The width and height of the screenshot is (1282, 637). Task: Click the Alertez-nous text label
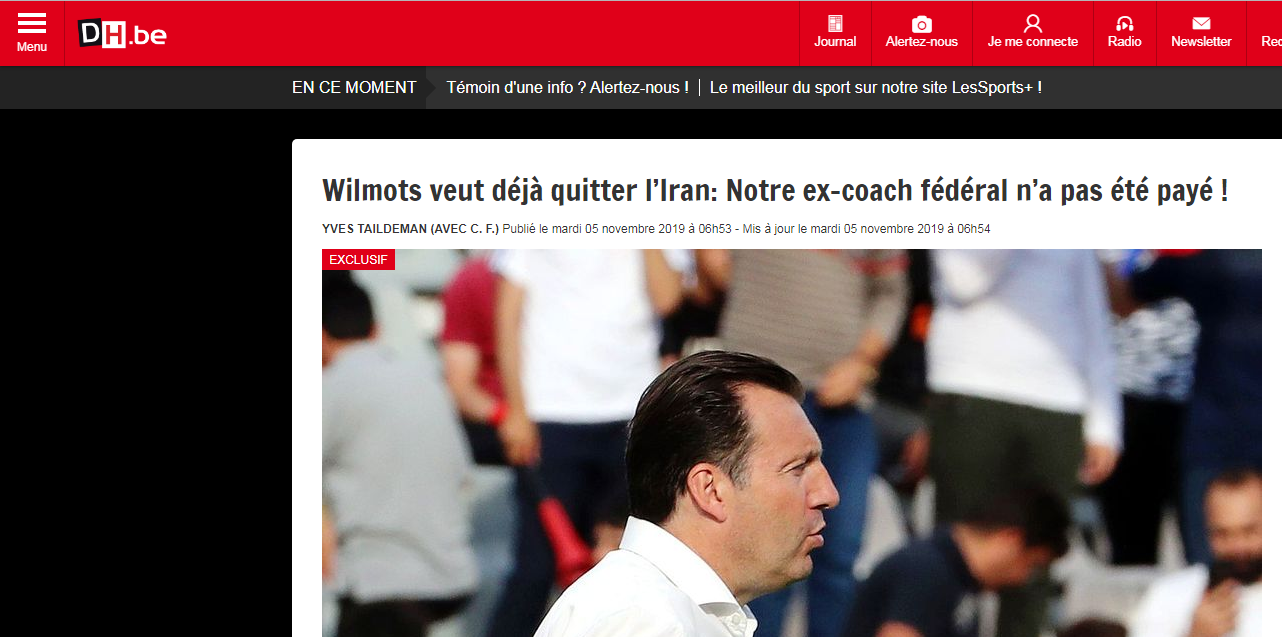(922, 42)
